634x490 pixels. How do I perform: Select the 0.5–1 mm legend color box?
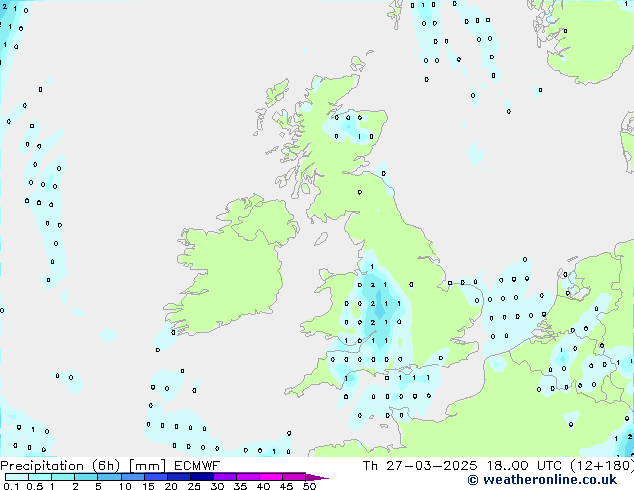coord(40,477)
